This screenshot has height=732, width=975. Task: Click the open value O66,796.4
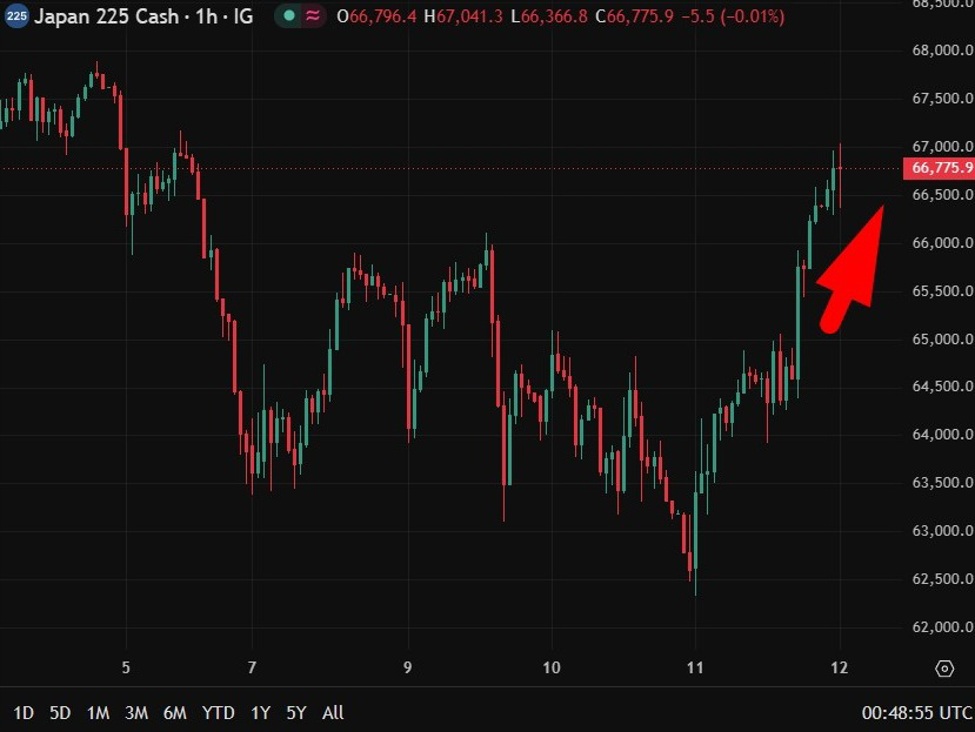pos(377,16)
